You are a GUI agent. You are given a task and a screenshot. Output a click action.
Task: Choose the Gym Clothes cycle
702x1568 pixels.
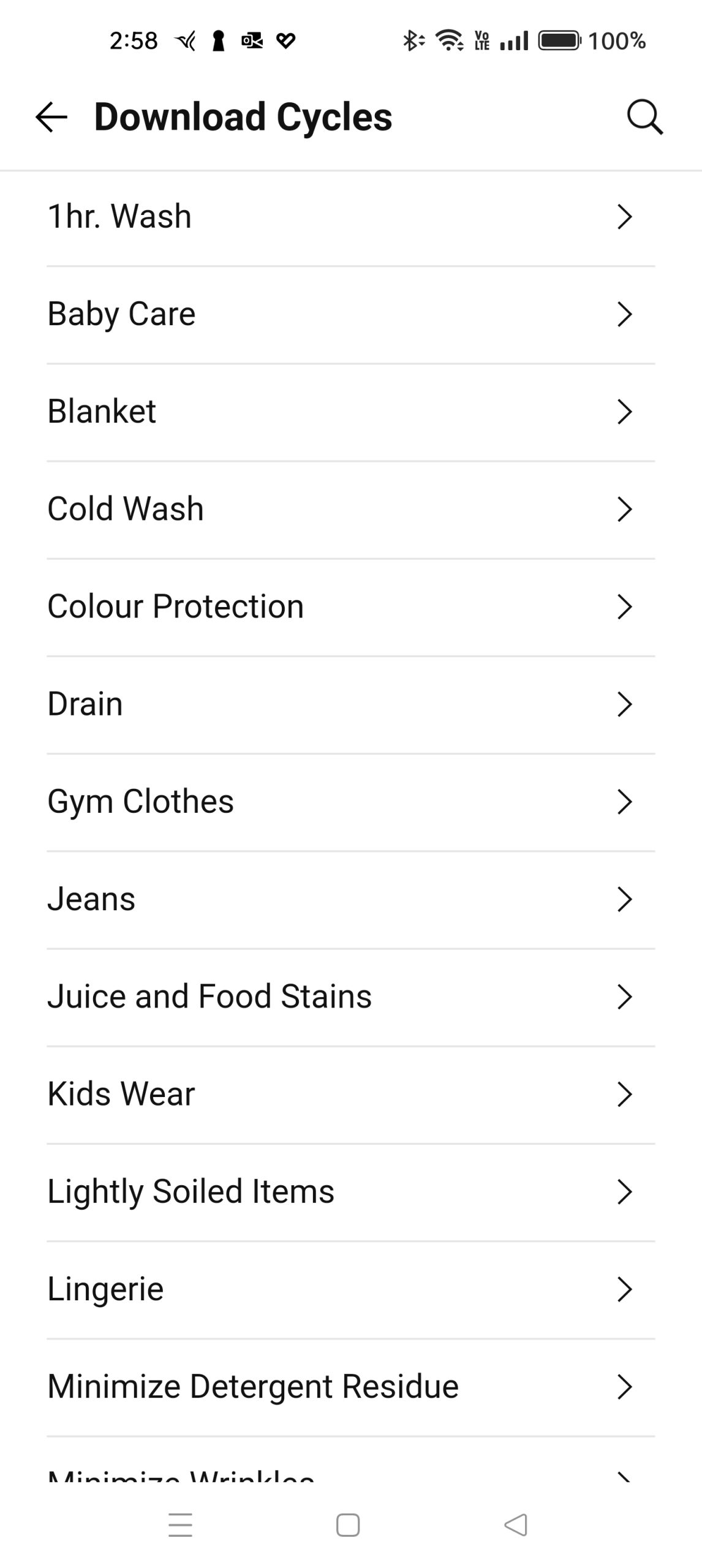tap(140, 802)
